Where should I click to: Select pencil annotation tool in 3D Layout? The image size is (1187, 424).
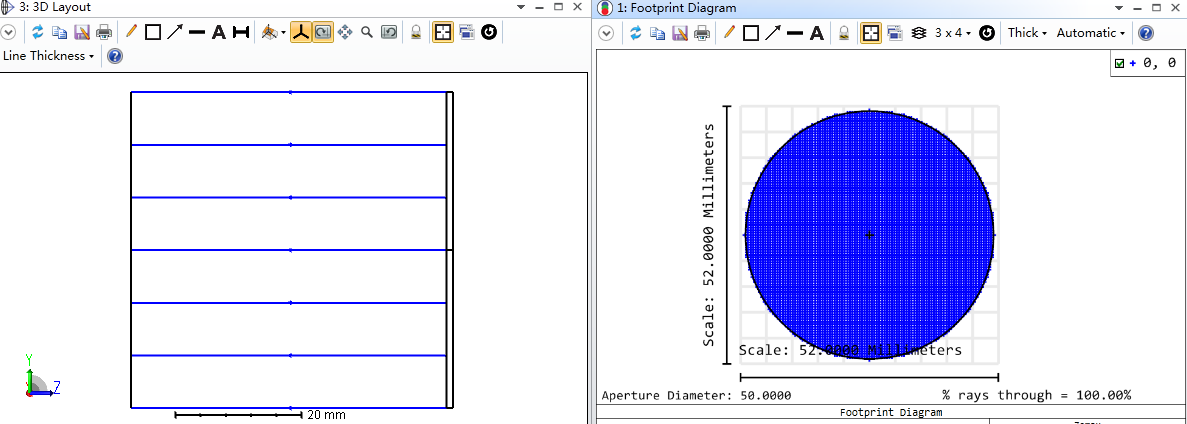[x=131, y=32]
